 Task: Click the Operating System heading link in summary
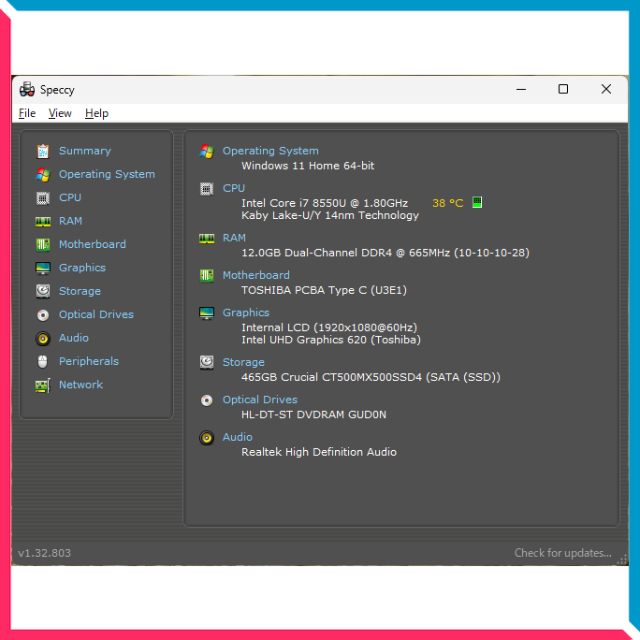click(270, 151)
